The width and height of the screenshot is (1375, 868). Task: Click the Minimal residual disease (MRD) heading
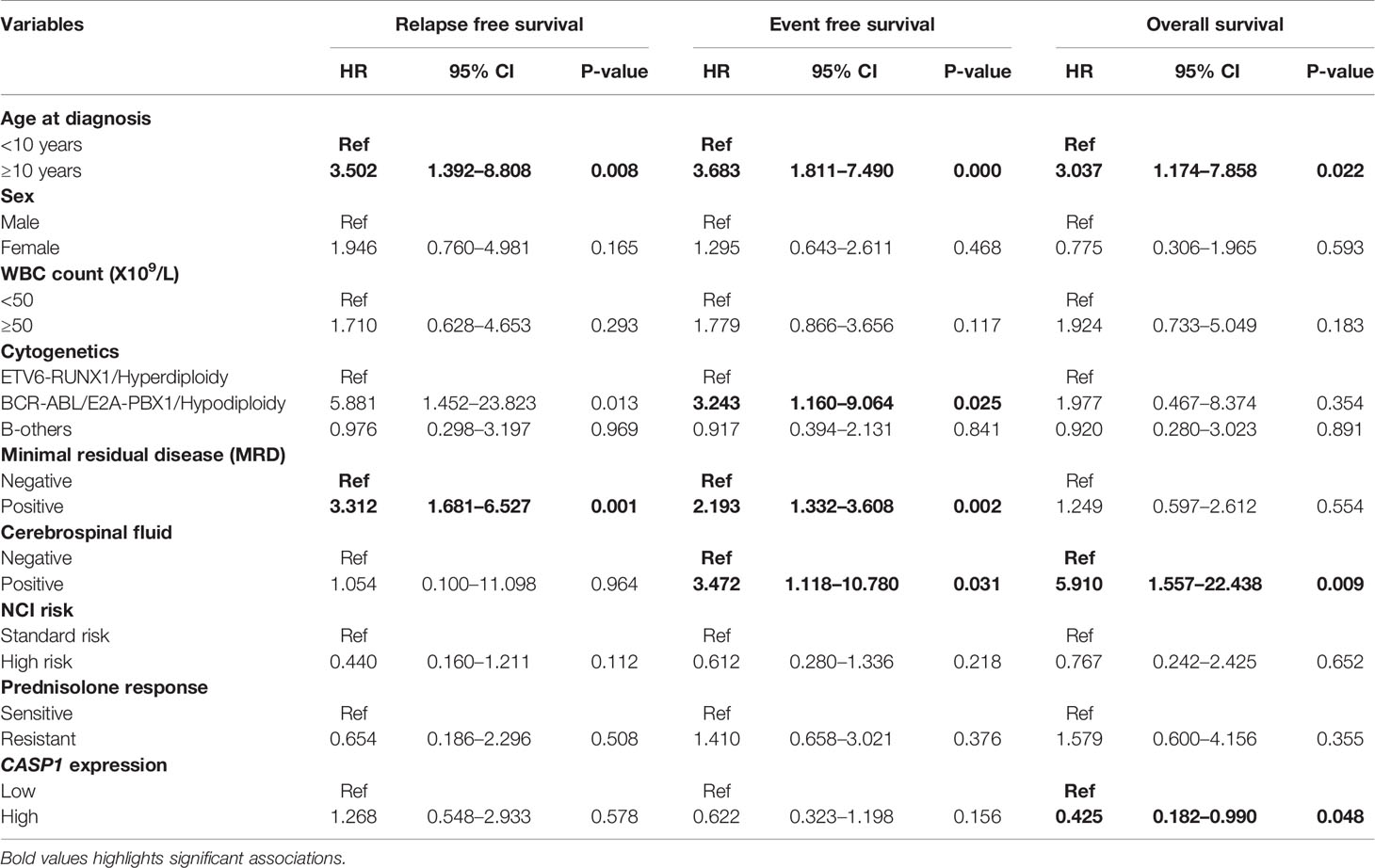coord(143,455)
